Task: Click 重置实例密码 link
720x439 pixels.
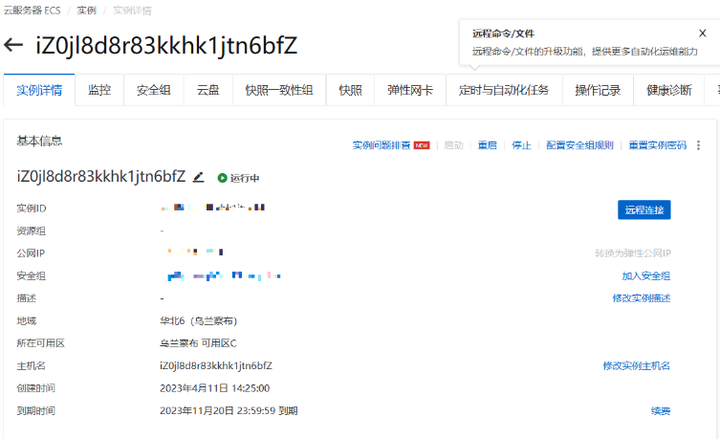Action: (x=658, y=145)
